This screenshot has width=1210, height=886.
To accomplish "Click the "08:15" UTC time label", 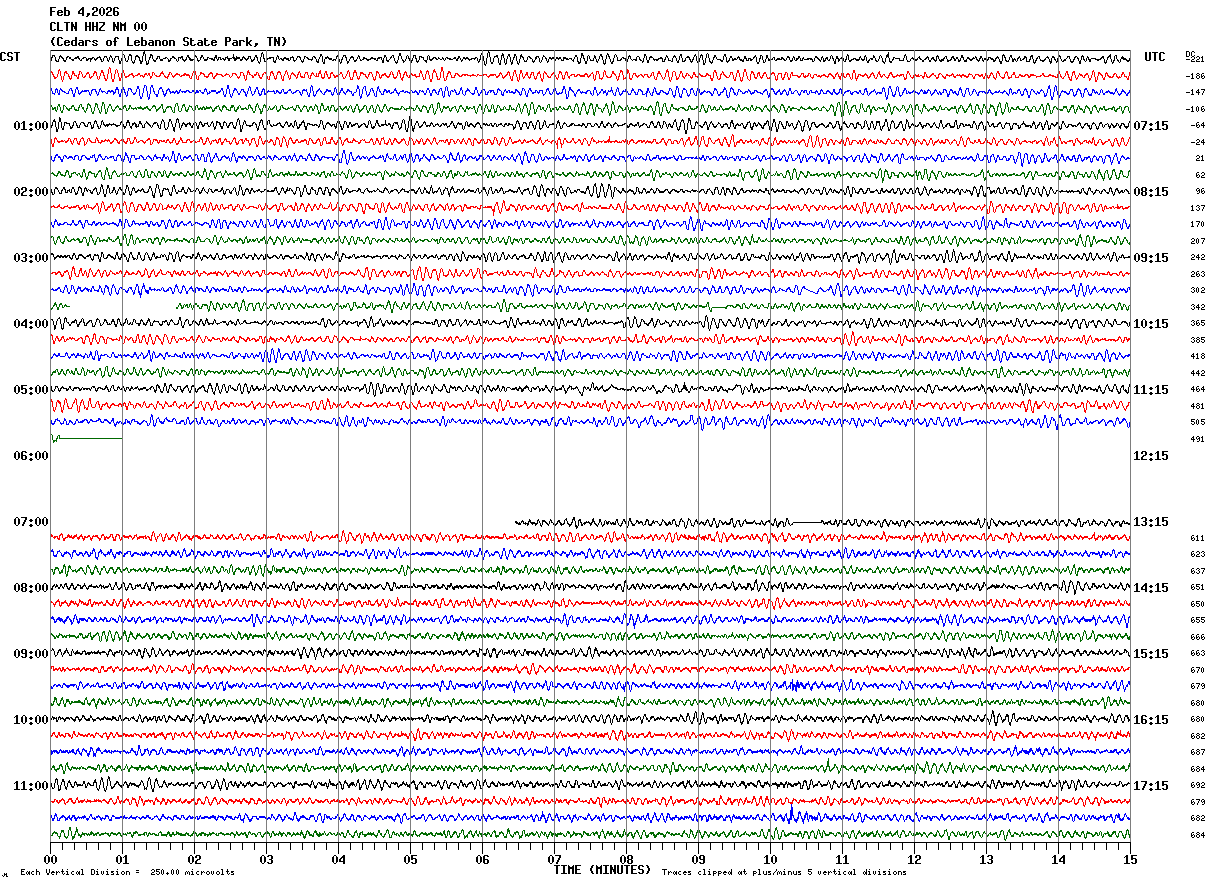I will 1151,192.
